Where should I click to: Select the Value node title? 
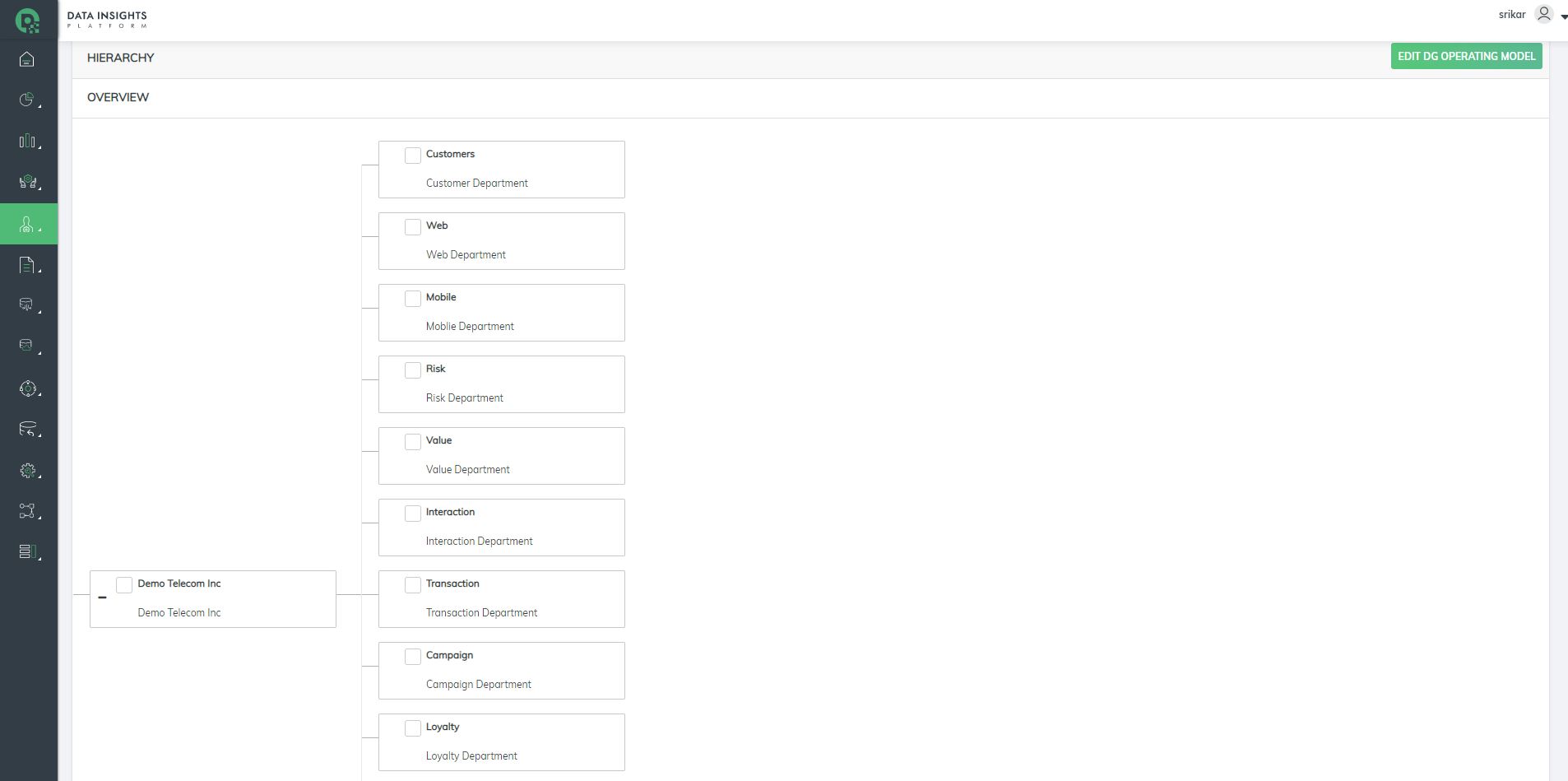coord(438,440)
